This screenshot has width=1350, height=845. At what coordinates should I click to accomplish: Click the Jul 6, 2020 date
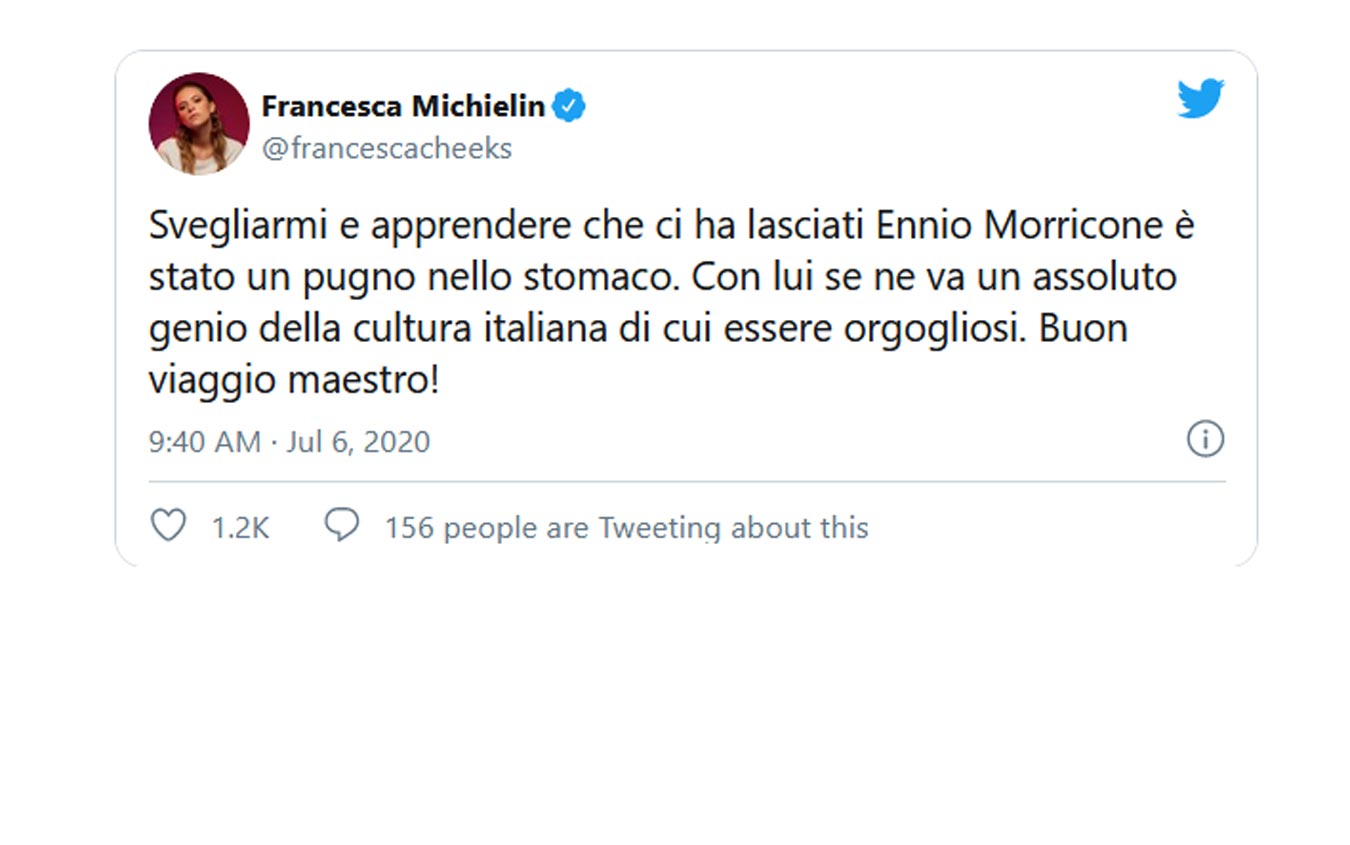coord(358,441)
